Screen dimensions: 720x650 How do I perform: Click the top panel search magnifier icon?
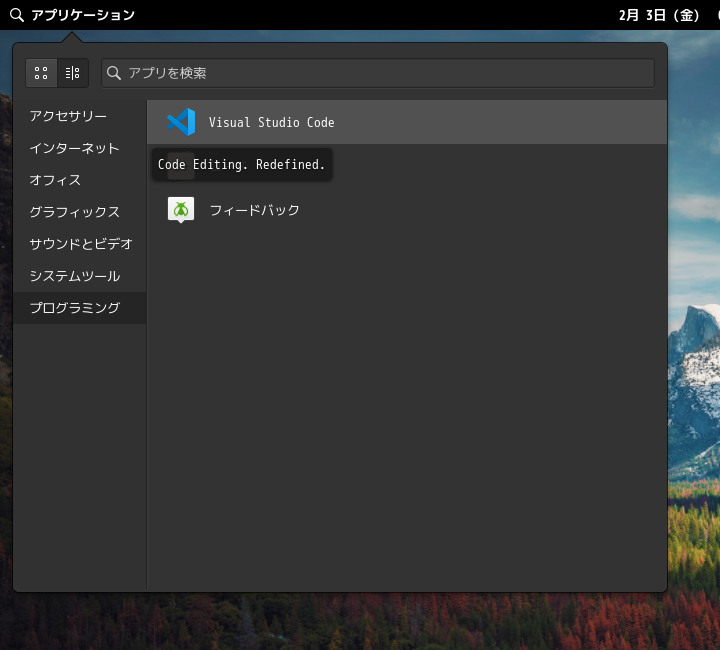click(x=17, y=15)
